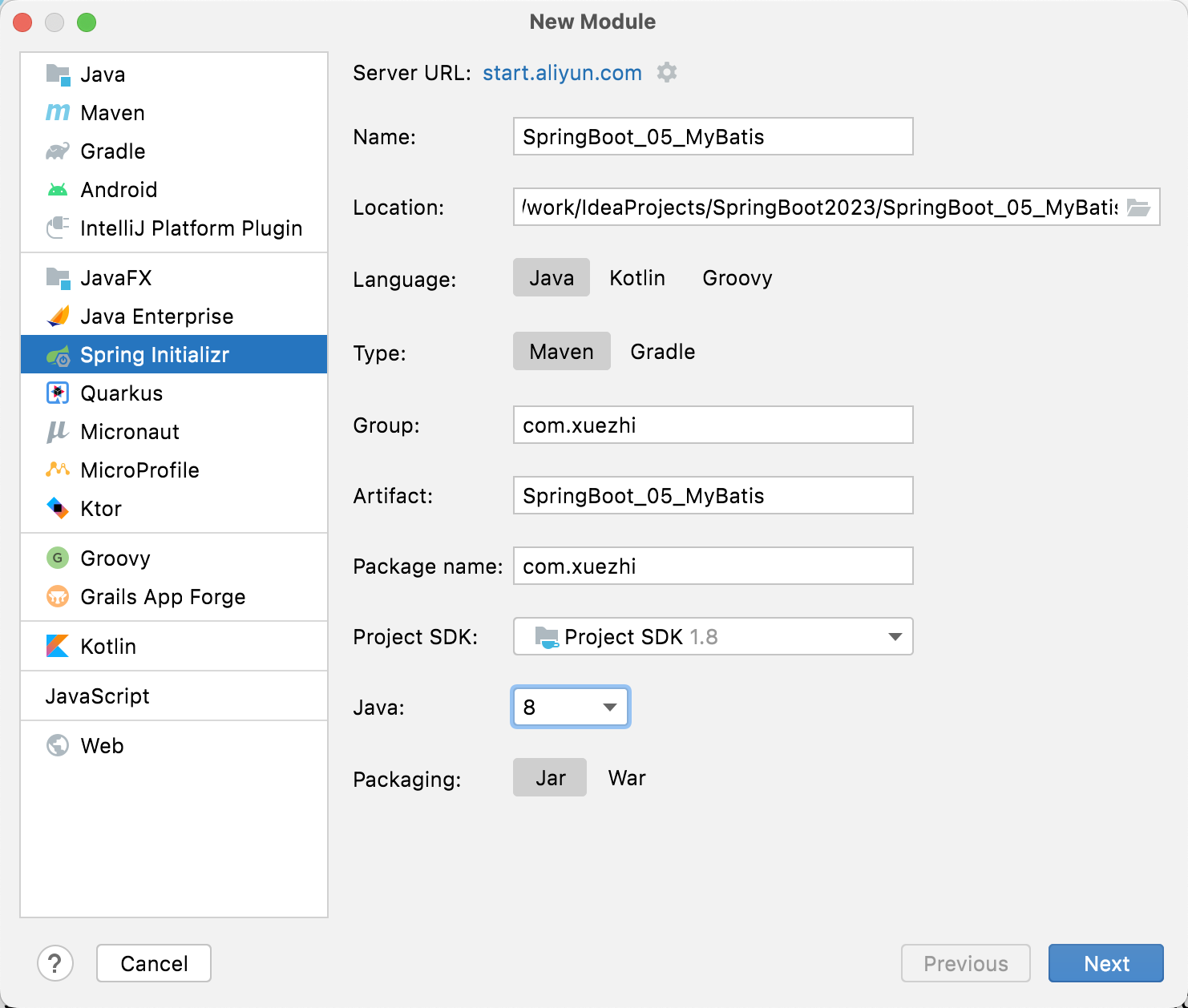Open Server URL settings gear

coord(667,73)
